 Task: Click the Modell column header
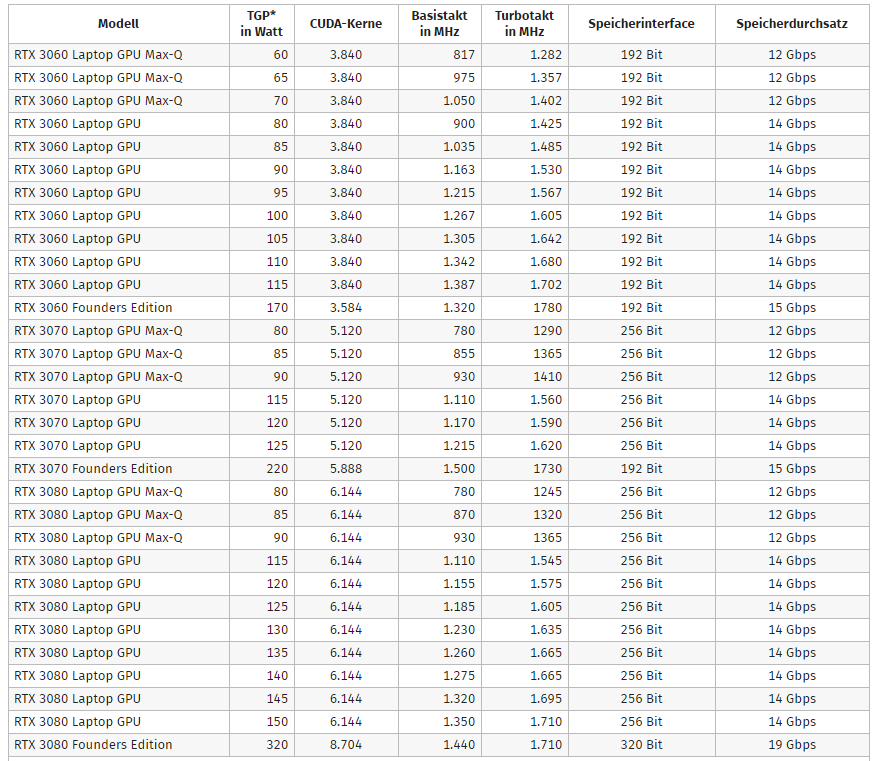pyautogui.click(x=119, y=23)
